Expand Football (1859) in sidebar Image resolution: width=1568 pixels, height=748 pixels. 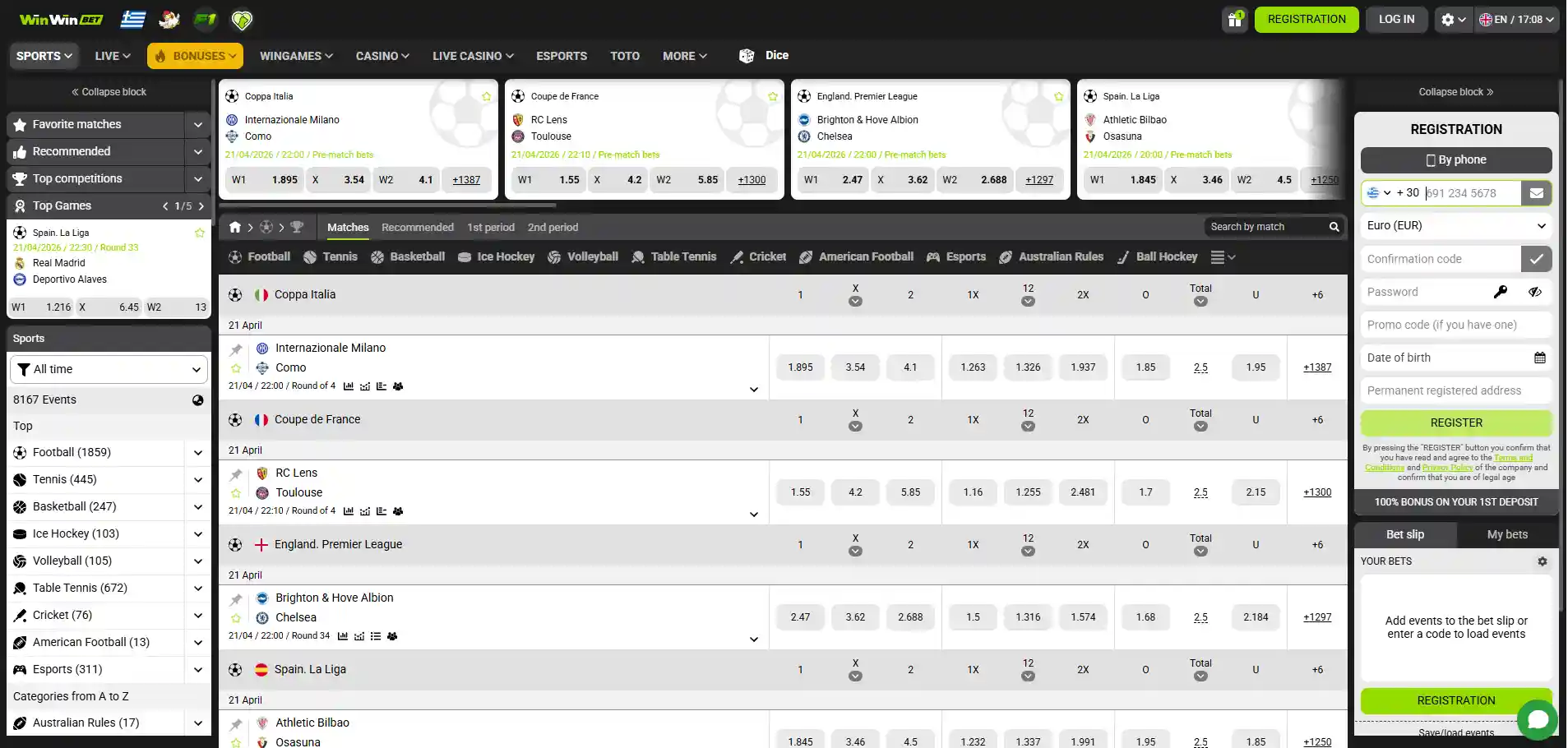[198, 453]
